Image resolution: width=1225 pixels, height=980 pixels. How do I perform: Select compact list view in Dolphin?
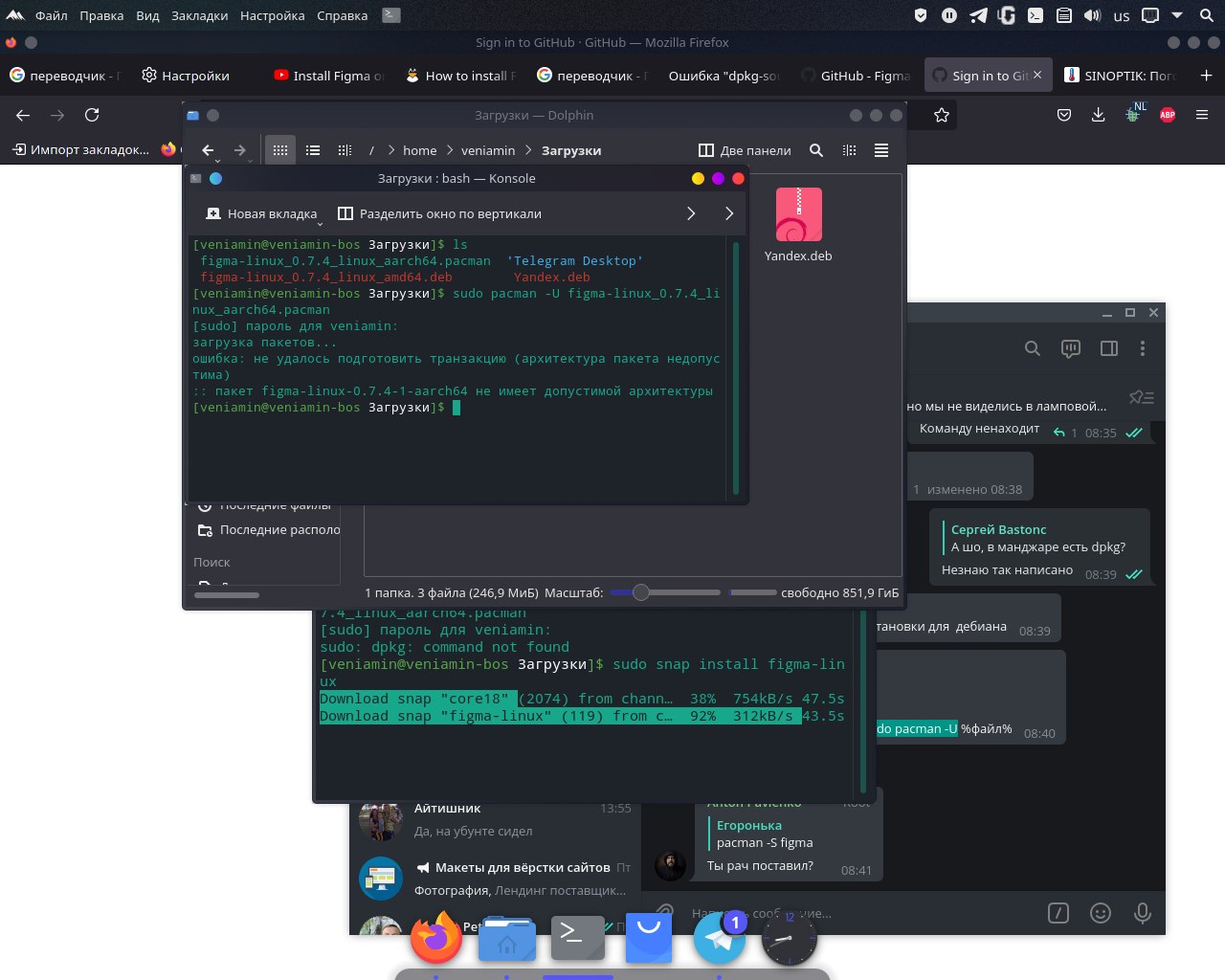pos(313,150)
